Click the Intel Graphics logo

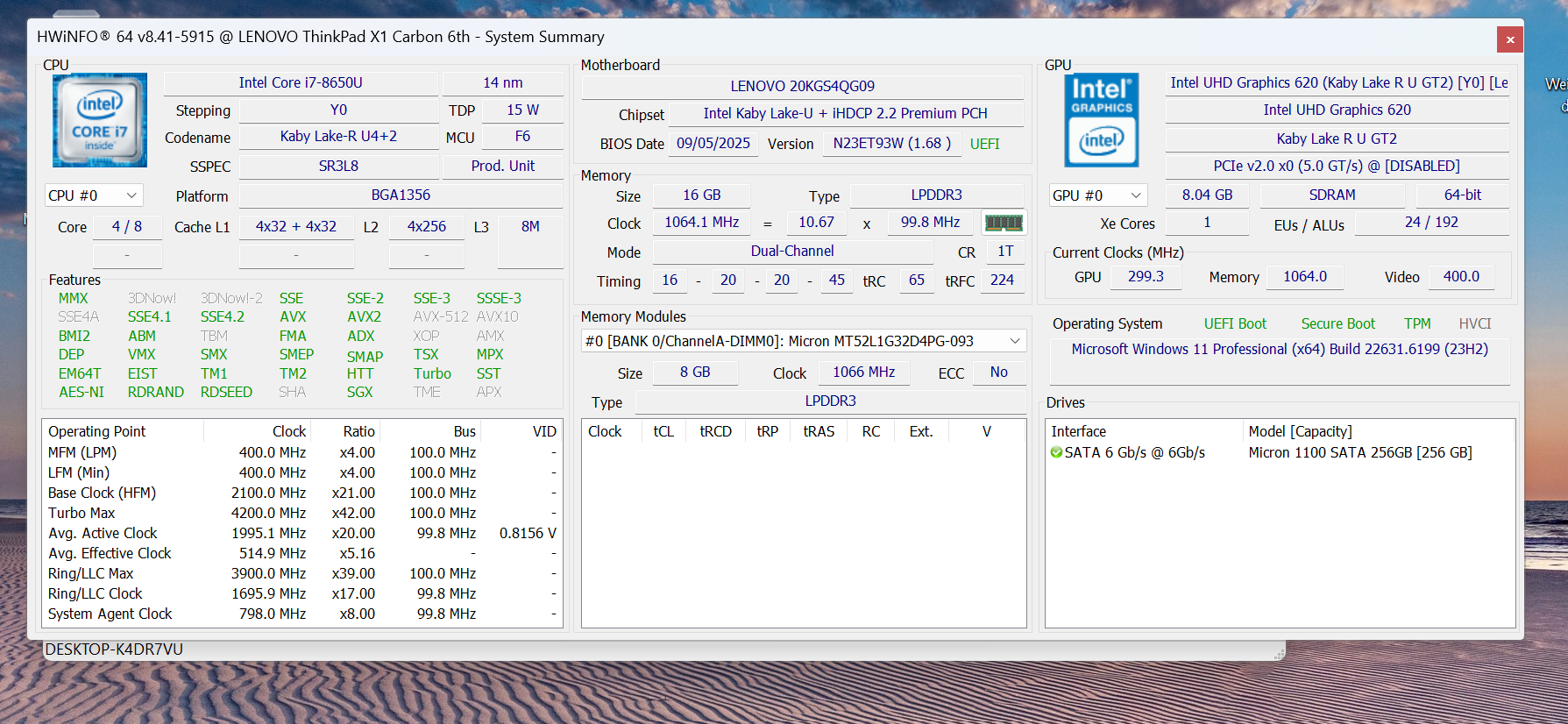tap(1102, 120)
